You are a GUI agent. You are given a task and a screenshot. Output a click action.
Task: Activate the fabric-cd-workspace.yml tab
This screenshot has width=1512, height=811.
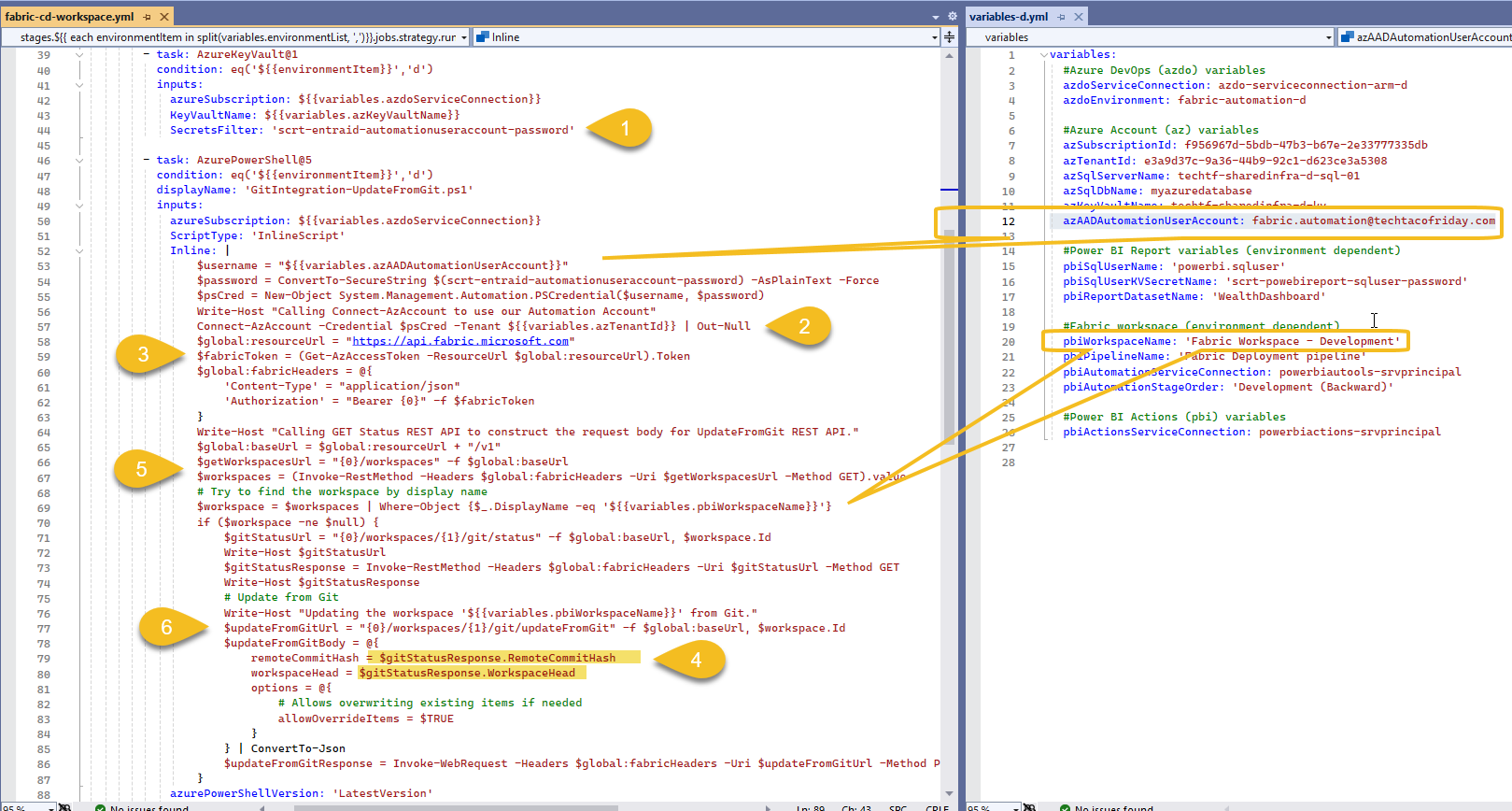(69, 17)
